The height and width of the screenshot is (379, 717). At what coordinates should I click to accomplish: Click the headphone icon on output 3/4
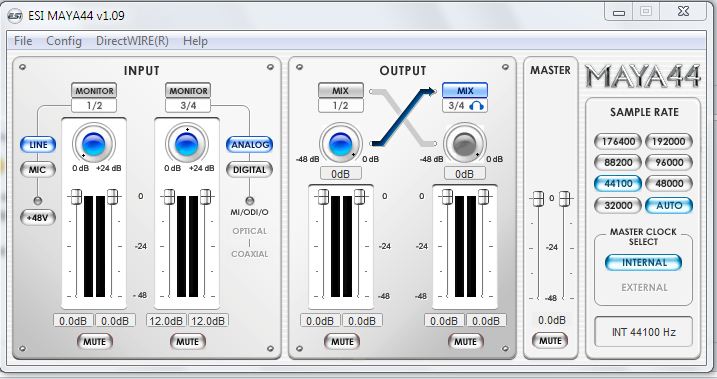(x=476, y=106)
